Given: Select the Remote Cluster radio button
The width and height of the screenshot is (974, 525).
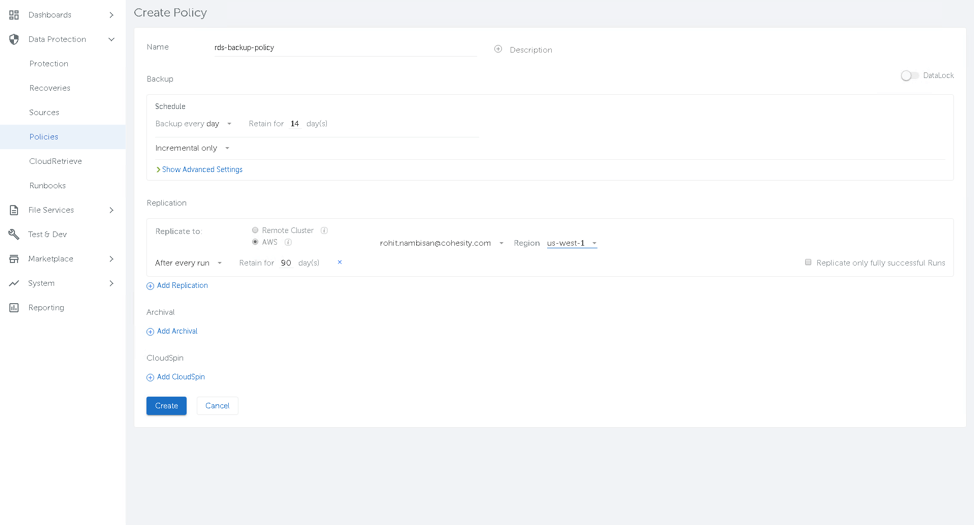Looking at the screenshot, I should pyautogui.click(x=255, y=231).
